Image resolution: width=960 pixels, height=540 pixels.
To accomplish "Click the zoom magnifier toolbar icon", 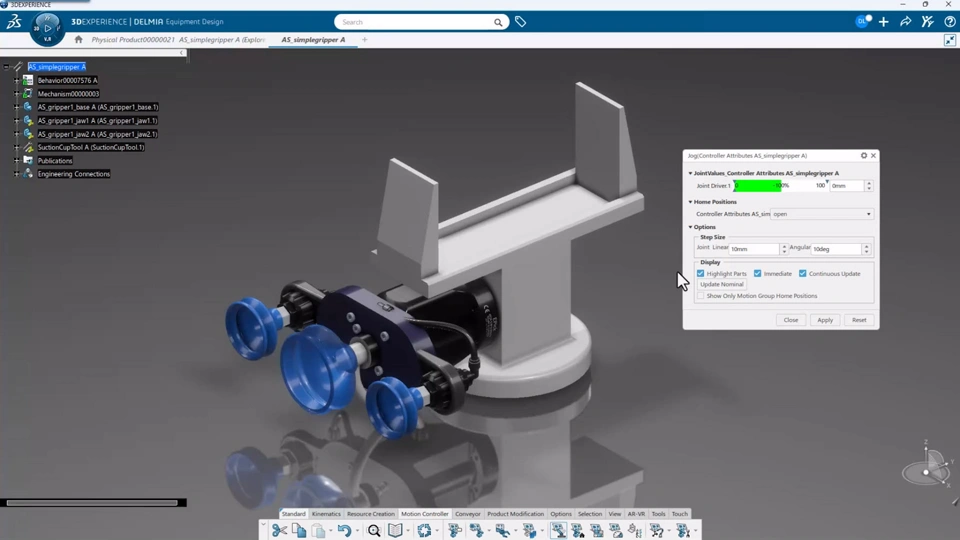I will coord(373,530).
